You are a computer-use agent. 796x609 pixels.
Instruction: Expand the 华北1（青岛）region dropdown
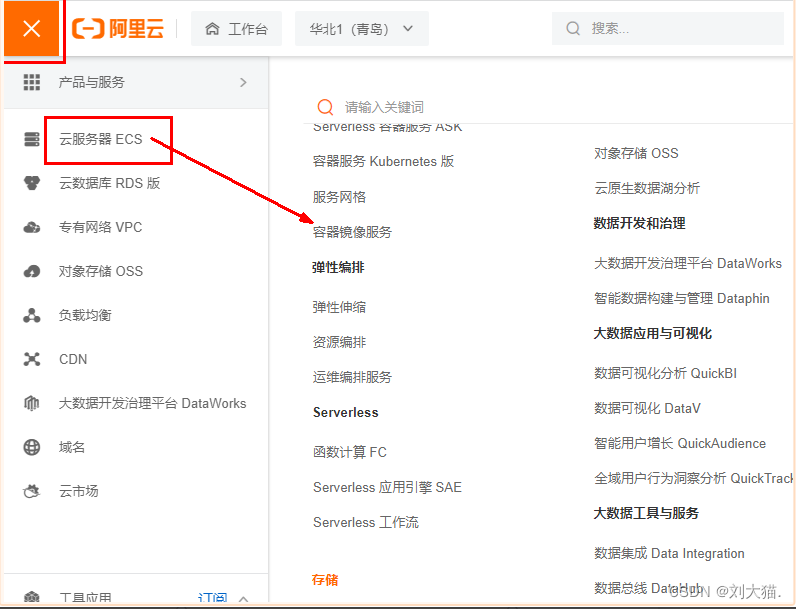(x=361, y=29)
